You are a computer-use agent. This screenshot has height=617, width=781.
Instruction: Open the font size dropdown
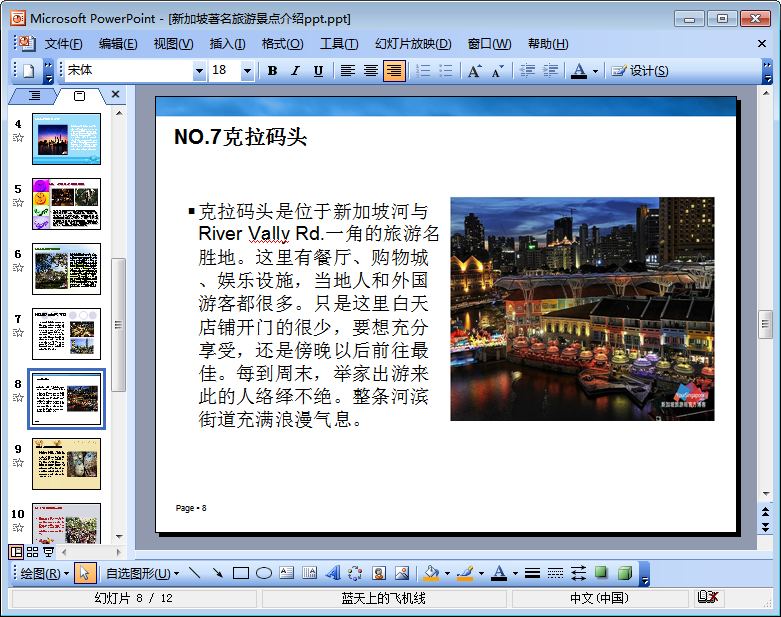coord(247,71)
